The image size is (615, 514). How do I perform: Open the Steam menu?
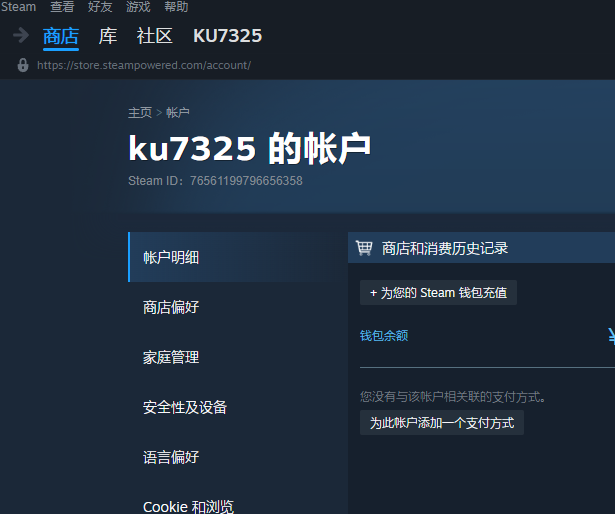click(x=18, y=7)
